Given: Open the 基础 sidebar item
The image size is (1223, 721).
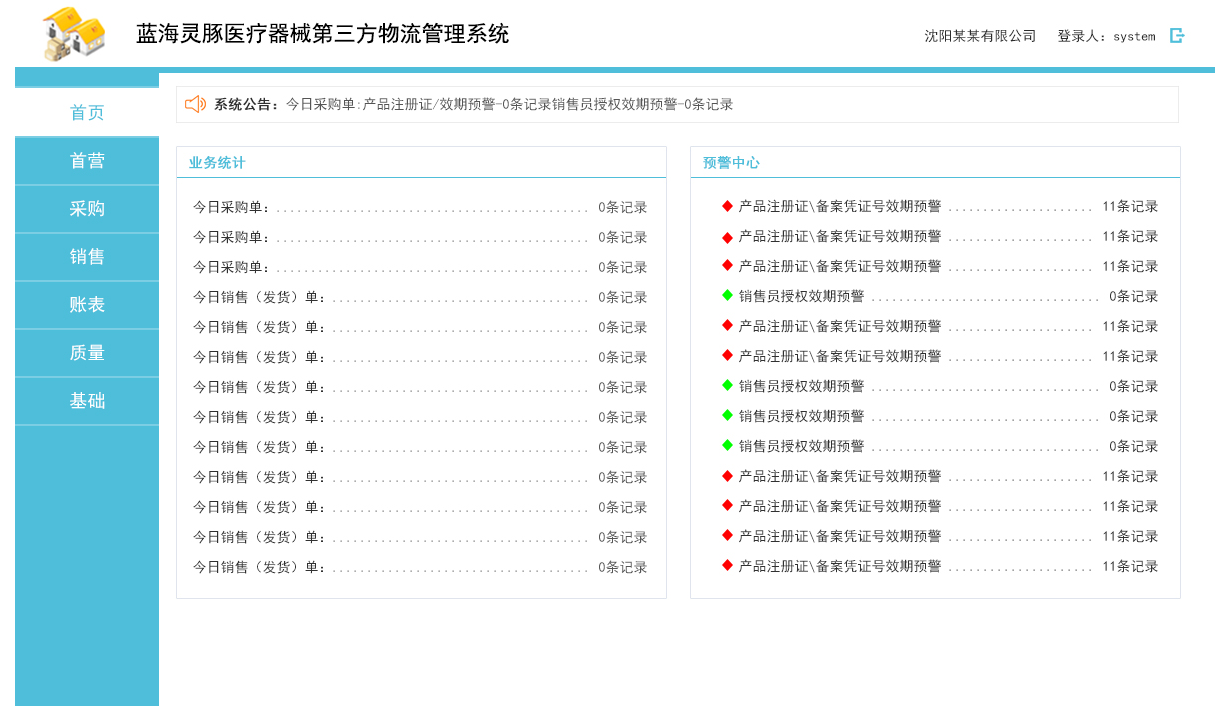Looking at the screenshot, I should click(87, 401).
